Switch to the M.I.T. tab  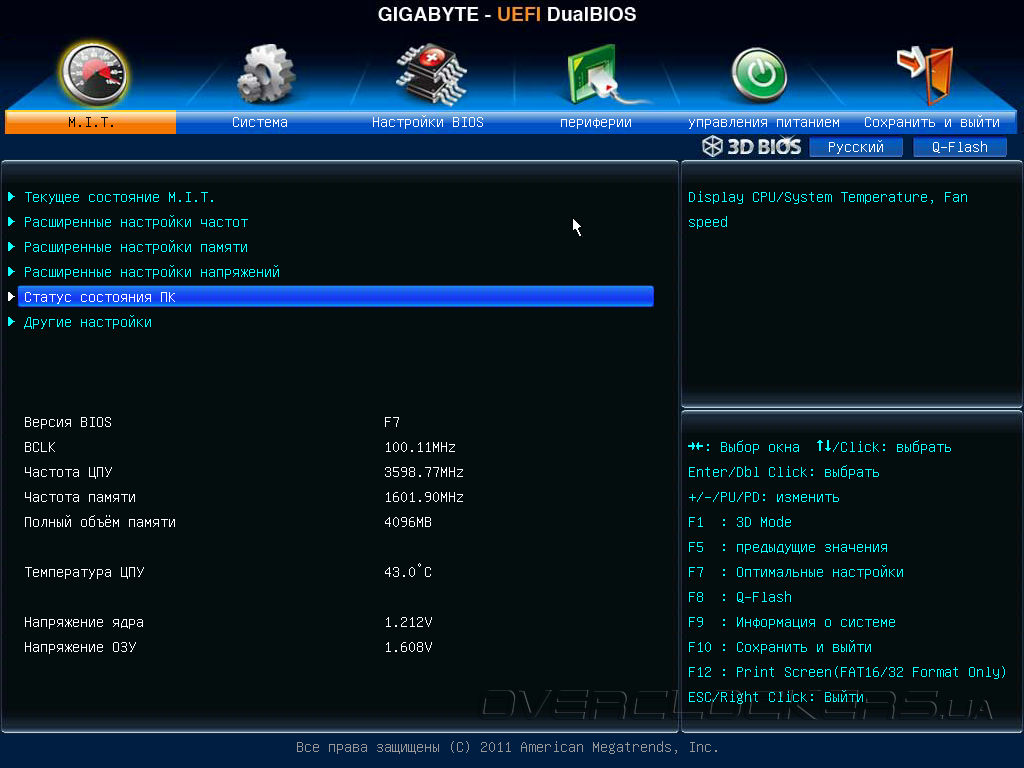pyautogui.click(x=91, y=122)
